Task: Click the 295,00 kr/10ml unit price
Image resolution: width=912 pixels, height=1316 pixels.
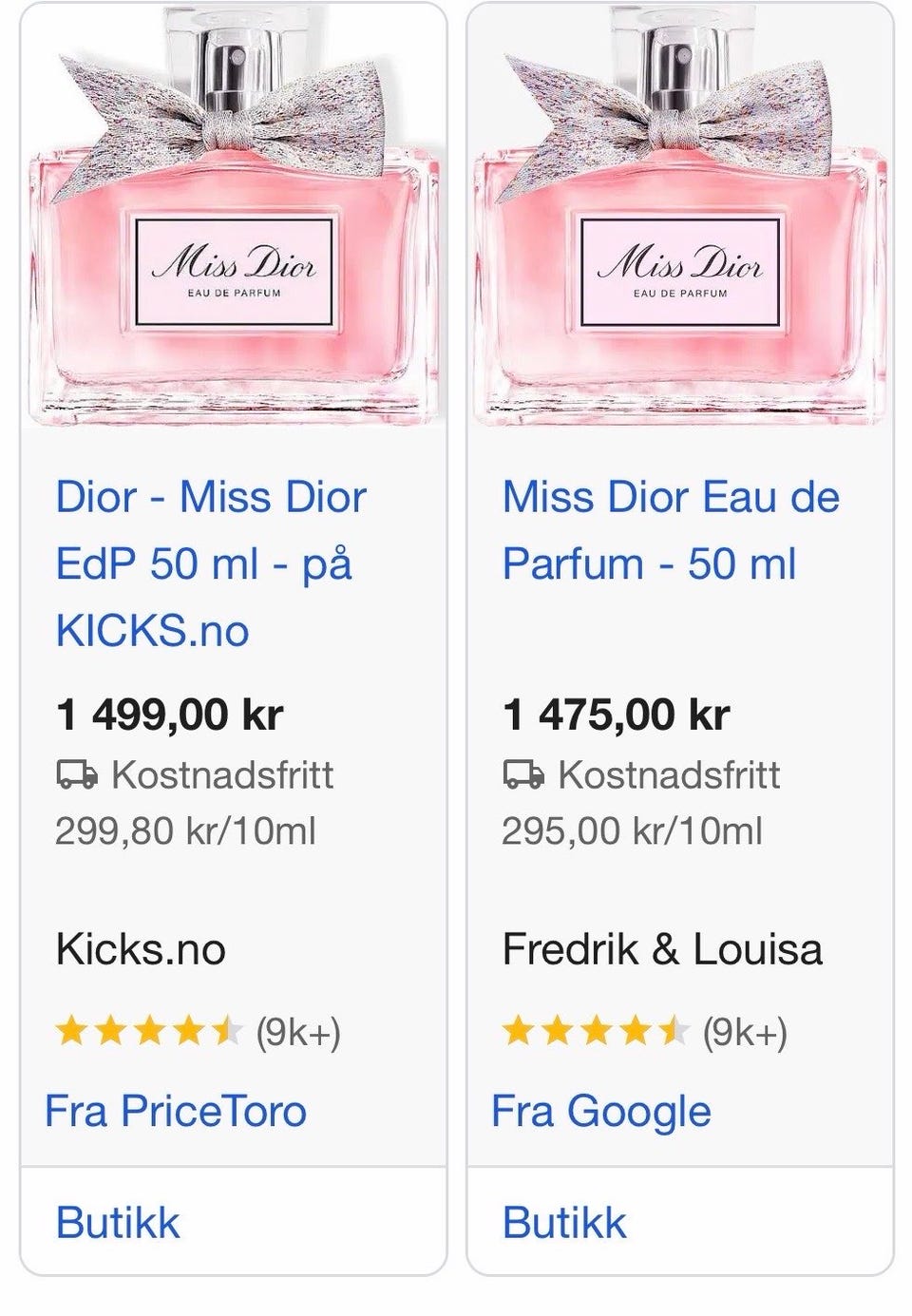Action: pos(632,831)
